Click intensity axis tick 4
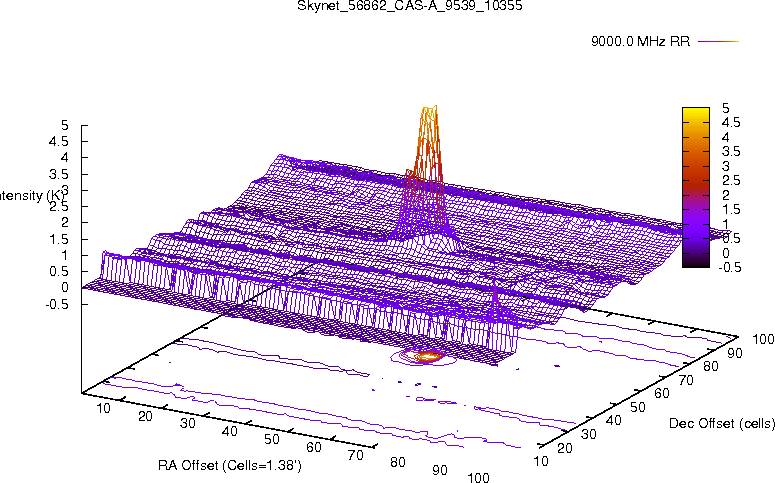The width and height of the screenshot is (775, 483). click(64, 158)
